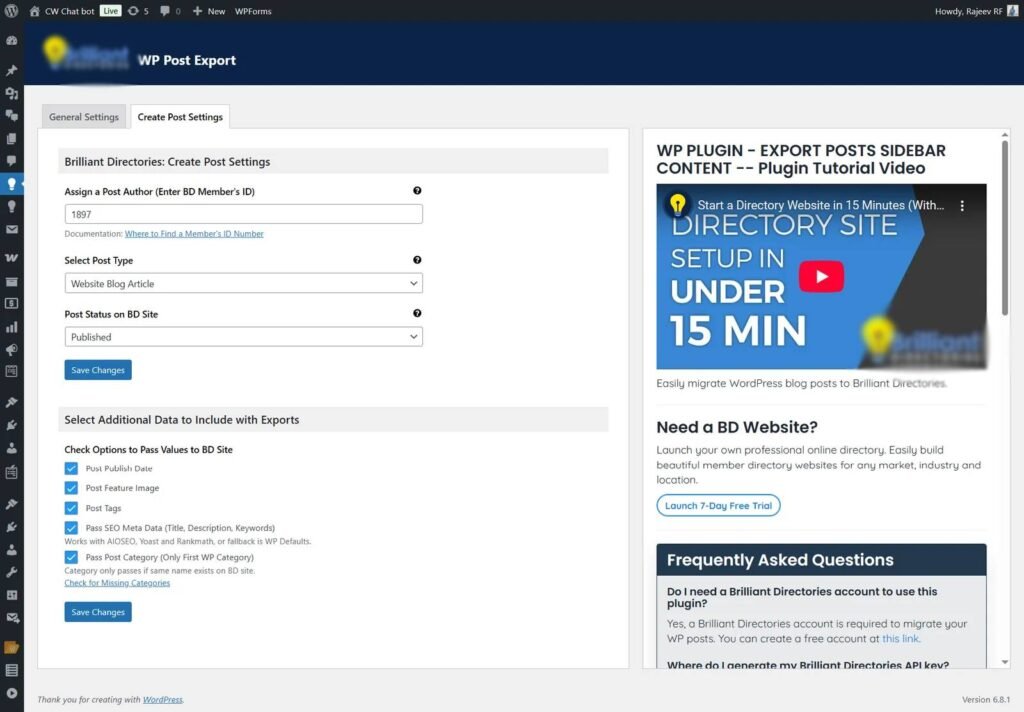Image resolution: width=1024 pixels, height=712 pixels.
Task: Open the sliders Settings sidebar icon
Action: pos(11,595)
